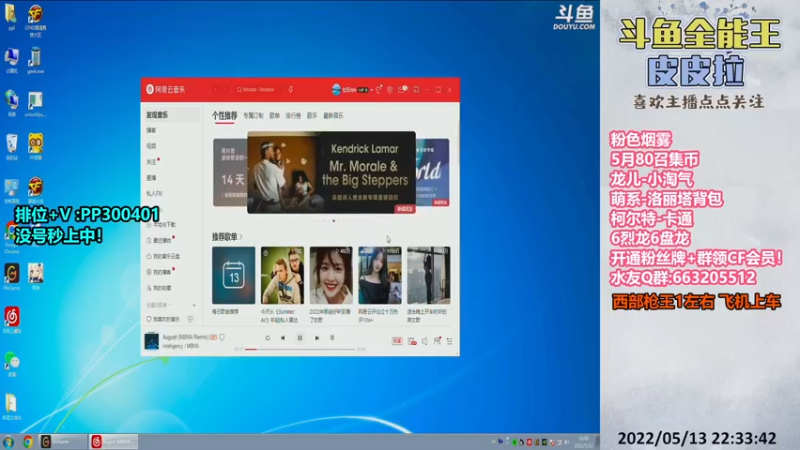Toggle the sound quality badge in player bar

point(397,341)
